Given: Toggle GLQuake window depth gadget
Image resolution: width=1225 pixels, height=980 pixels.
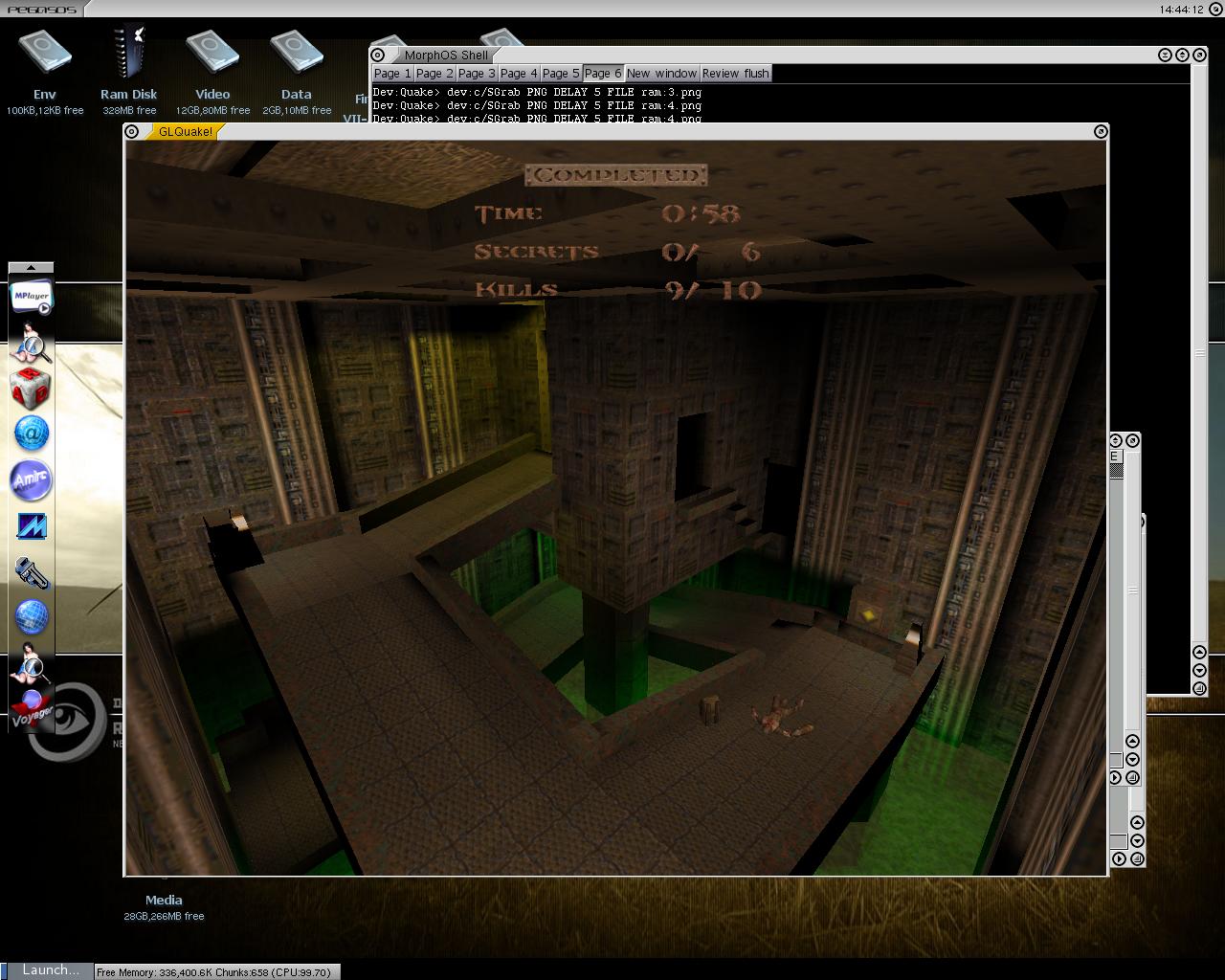Looking at the screenshot, I should coord(1101,131).
